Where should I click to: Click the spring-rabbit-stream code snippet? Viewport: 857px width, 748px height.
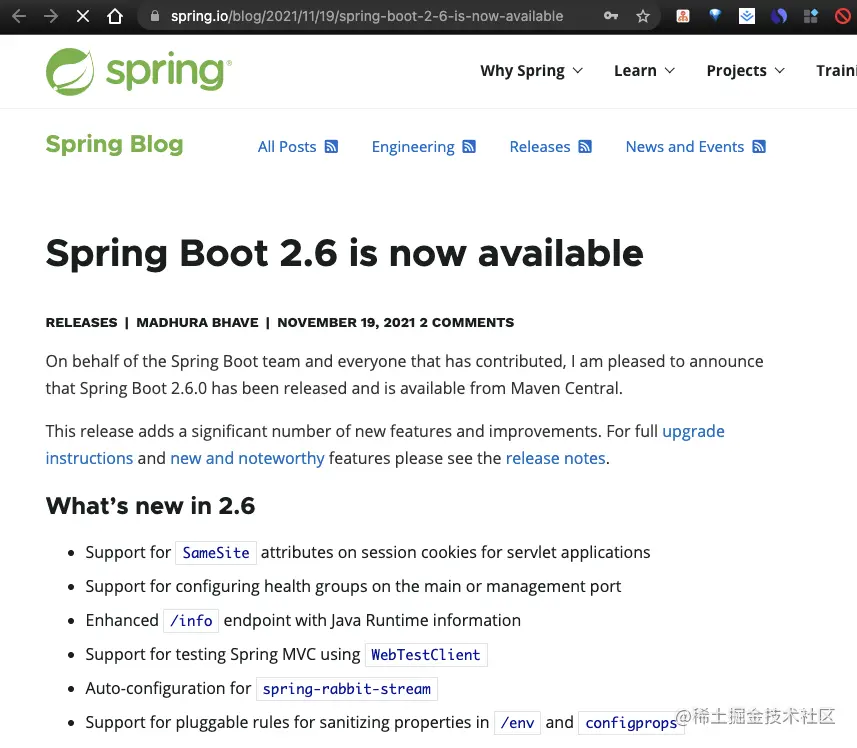(x=347, y=688)
